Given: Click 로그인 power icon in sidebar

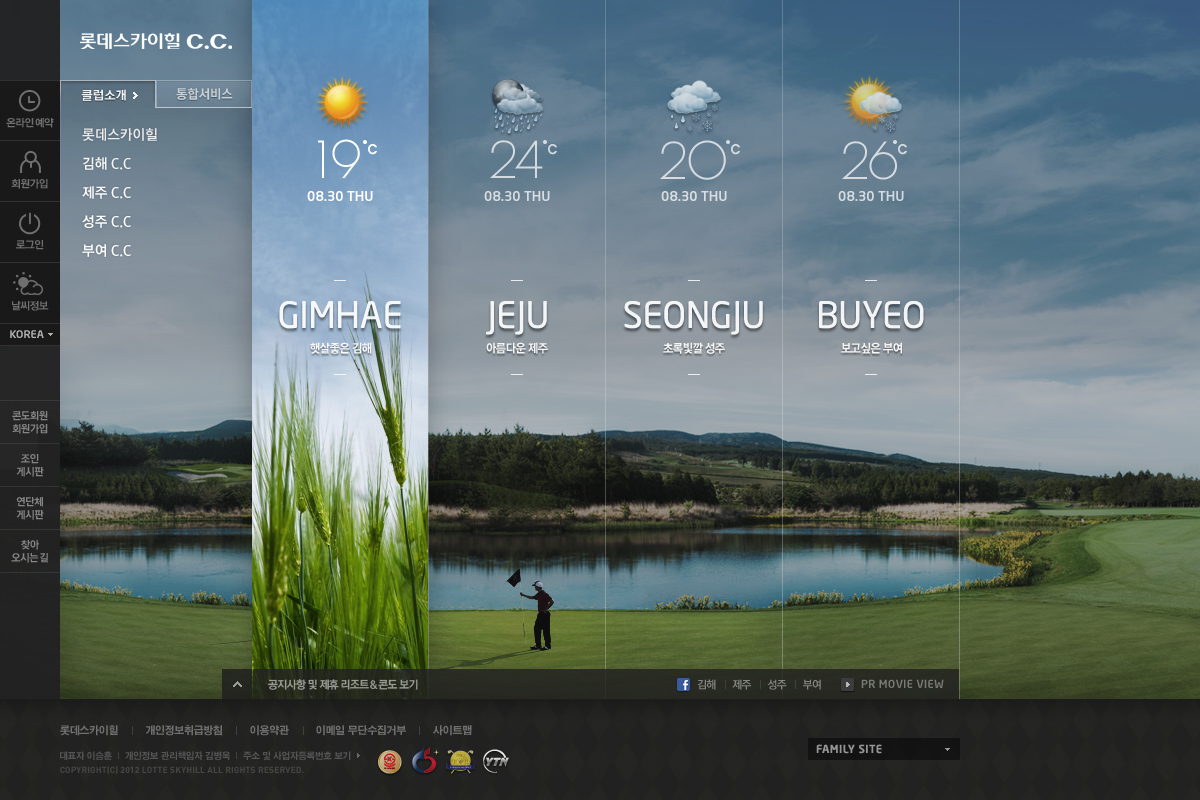Looking at the screenshot, I should (30, 222).
